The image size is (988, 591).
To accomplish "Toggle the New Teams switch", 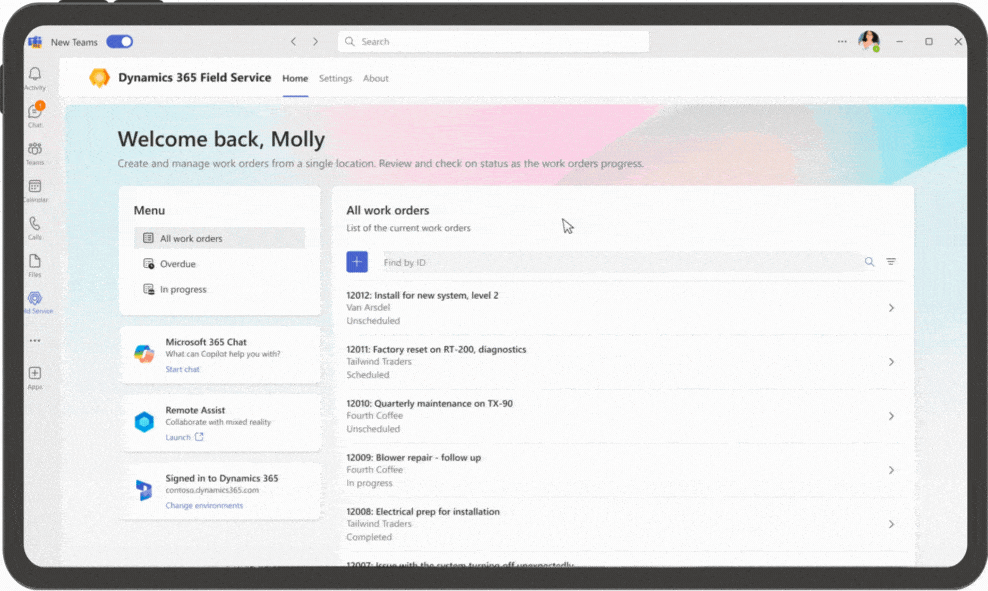I will (120, 42).
